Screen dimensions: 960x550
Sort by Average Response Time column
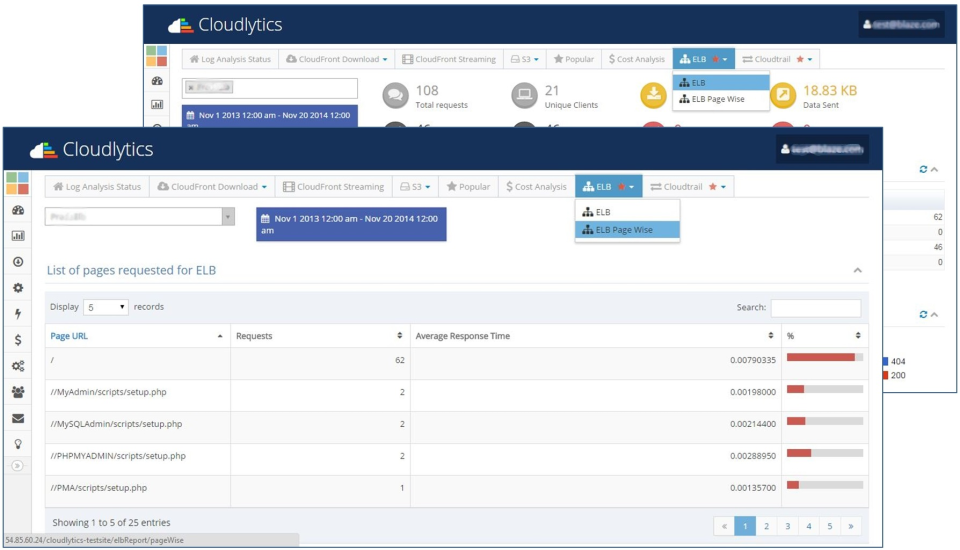pyautogui.click(x=596, y=336)
